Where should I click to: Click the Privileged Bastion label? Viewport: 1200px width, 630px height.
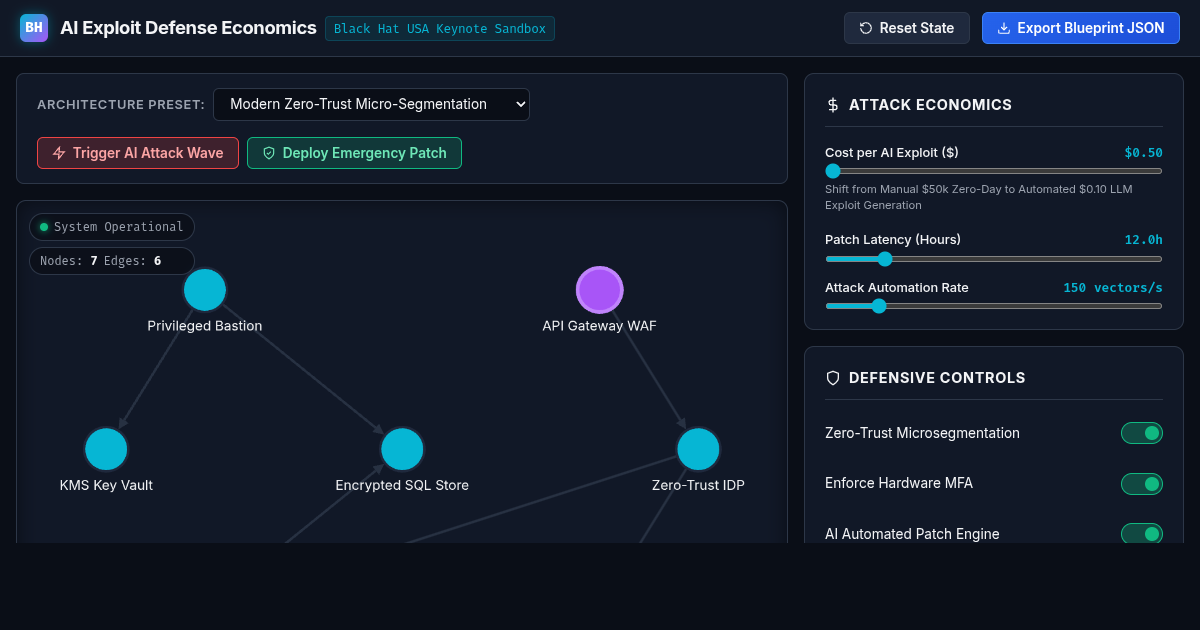205,326
